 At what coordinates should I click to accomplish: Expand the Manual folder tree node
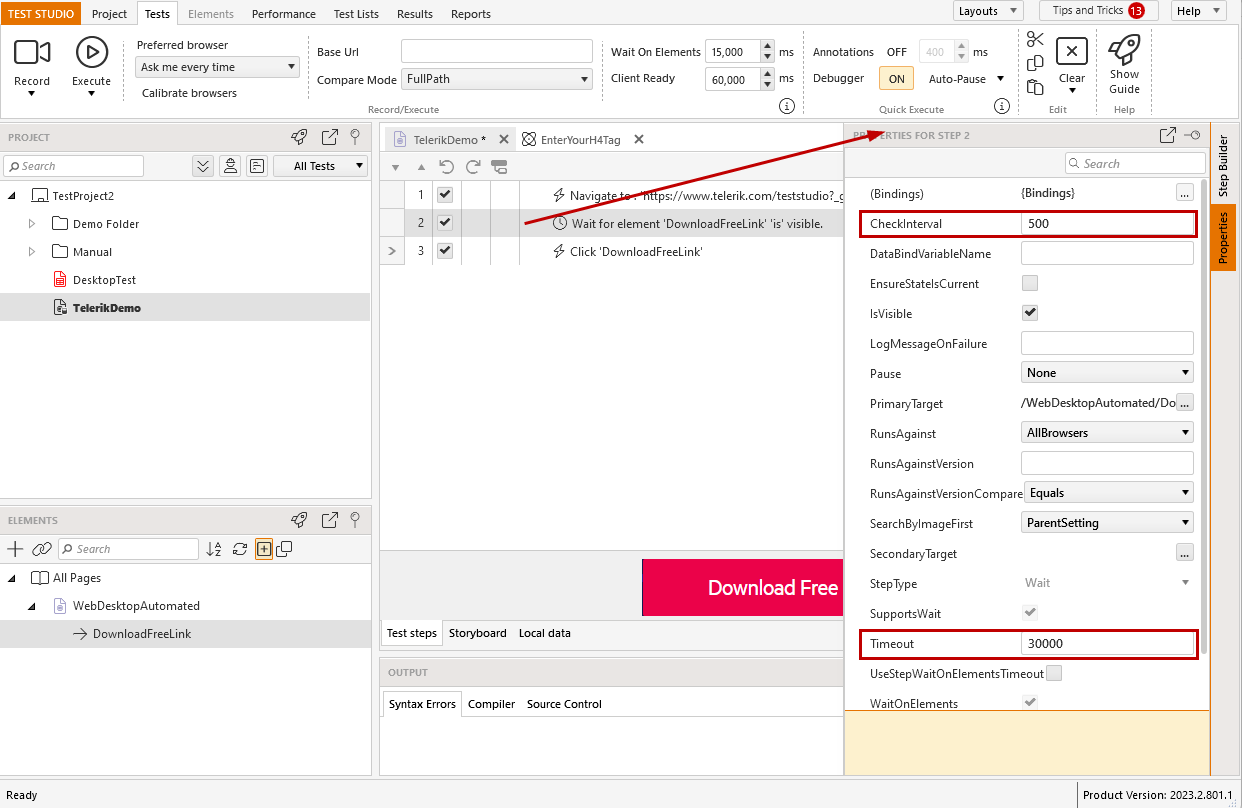click(x=31, y=252)
